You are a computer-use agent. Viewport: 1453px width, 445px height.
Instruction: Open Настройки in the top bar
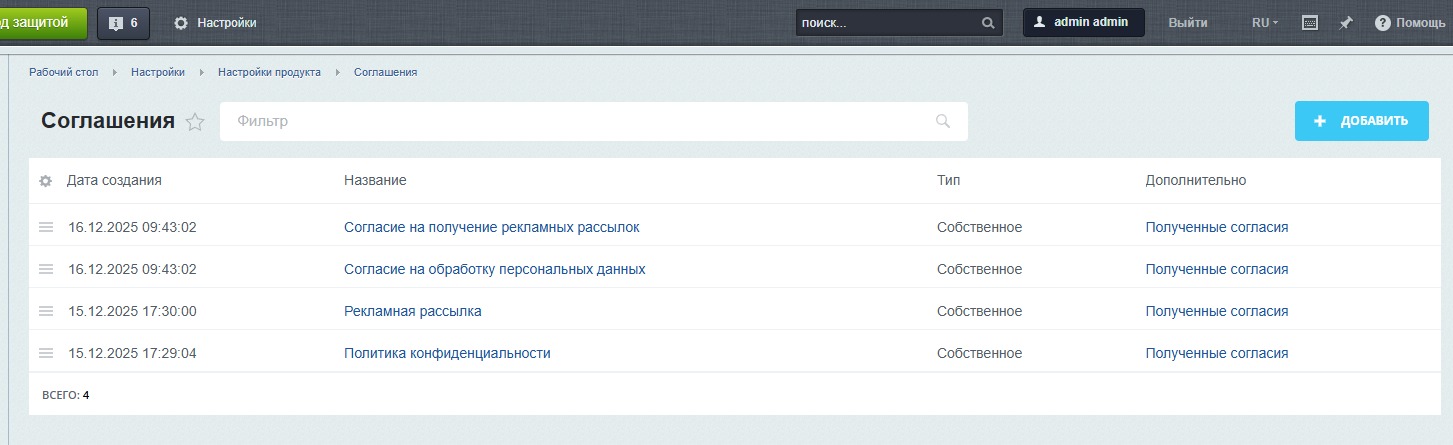(x=215, y=23)
